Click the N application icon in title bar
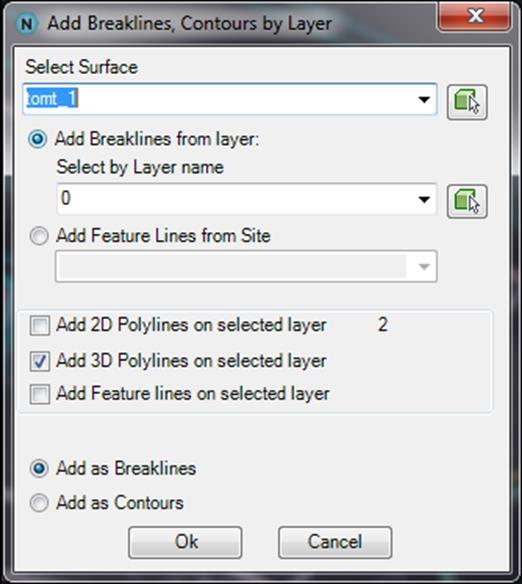 point(27,24)
